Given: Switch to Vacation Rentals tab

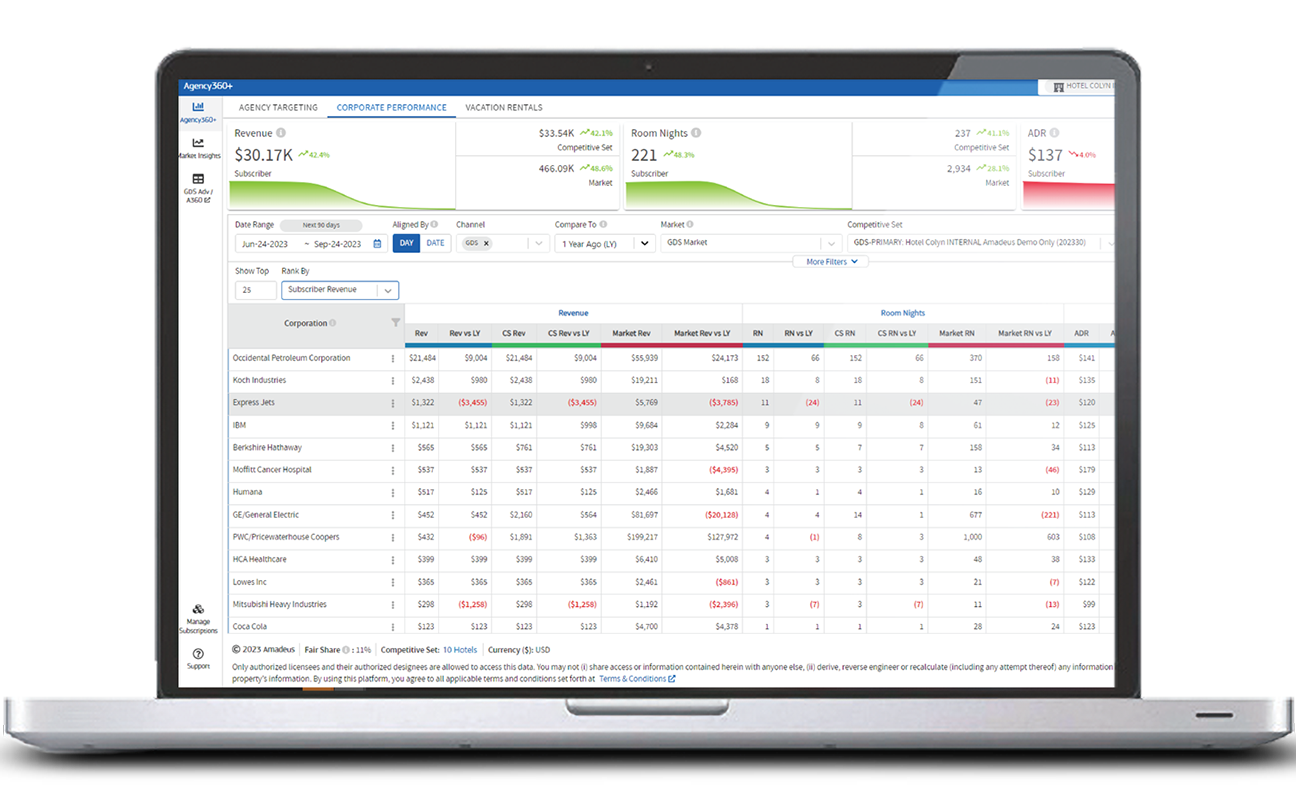Looking at the screenshot, I should click(x=504, y=107).
